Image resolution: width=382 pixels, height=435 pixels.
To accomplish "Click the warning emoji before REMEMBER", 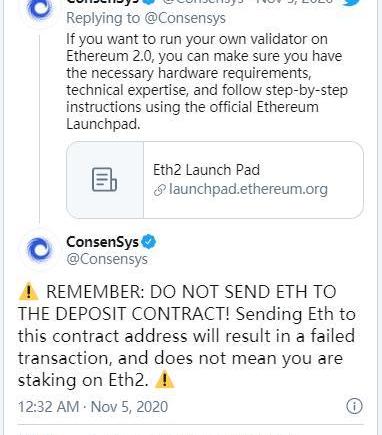I will tap(29, 291).
